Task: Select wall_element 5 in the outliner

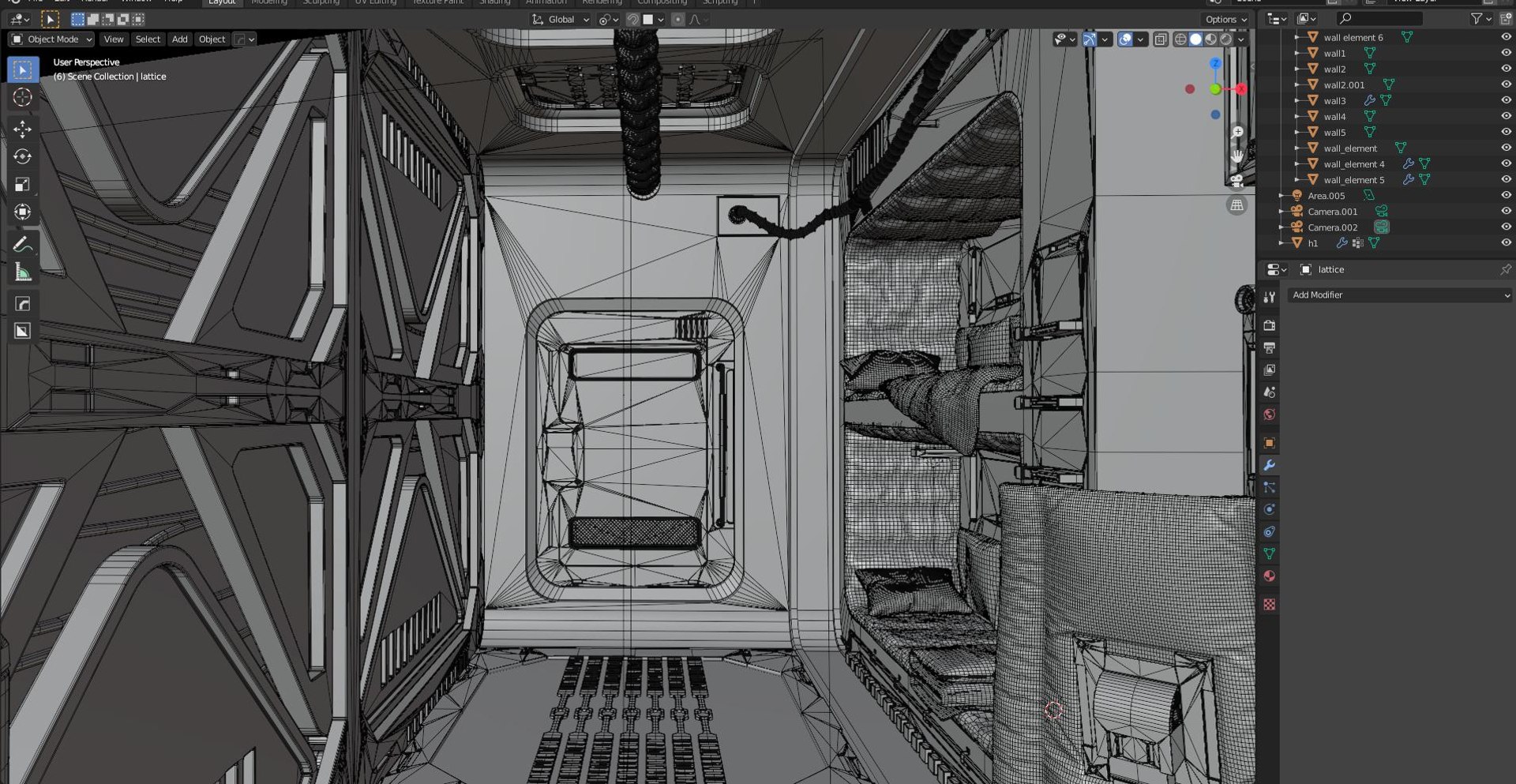Action: pos(1353,180)
